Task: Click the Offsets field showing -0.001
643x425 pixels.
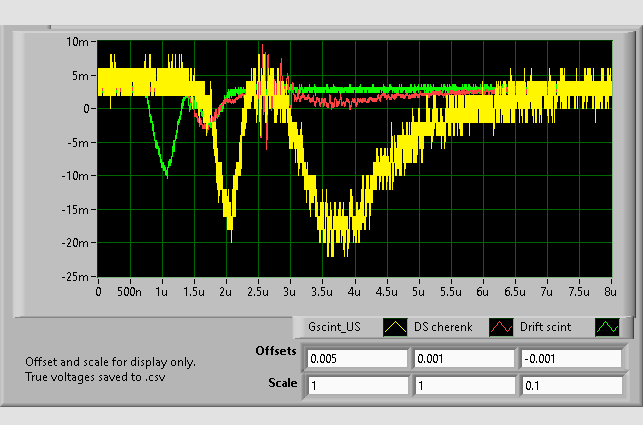Action: point(569,358)
